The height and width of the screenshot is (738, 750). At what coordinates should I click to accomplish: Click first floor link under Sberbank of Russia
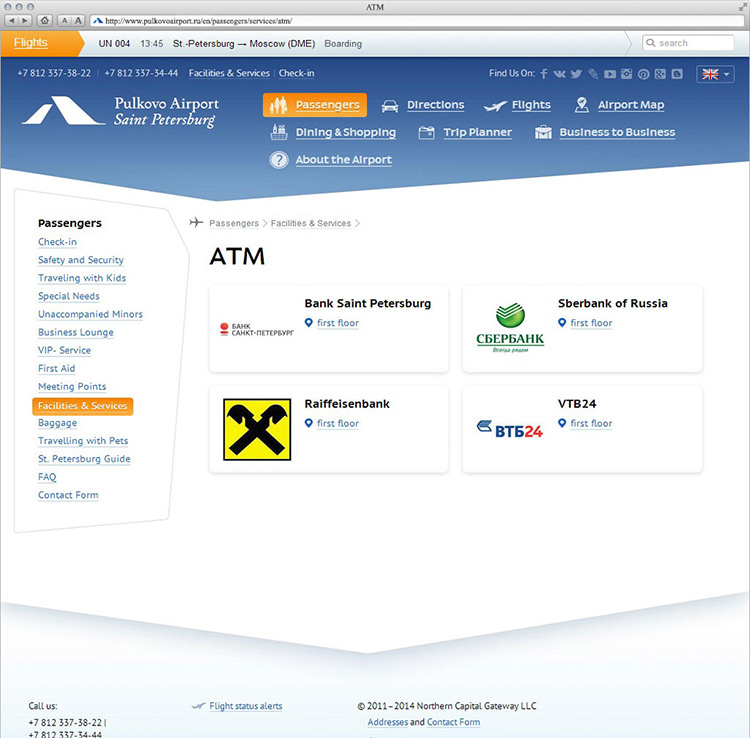pyautogui.click(x=591, y=323)
